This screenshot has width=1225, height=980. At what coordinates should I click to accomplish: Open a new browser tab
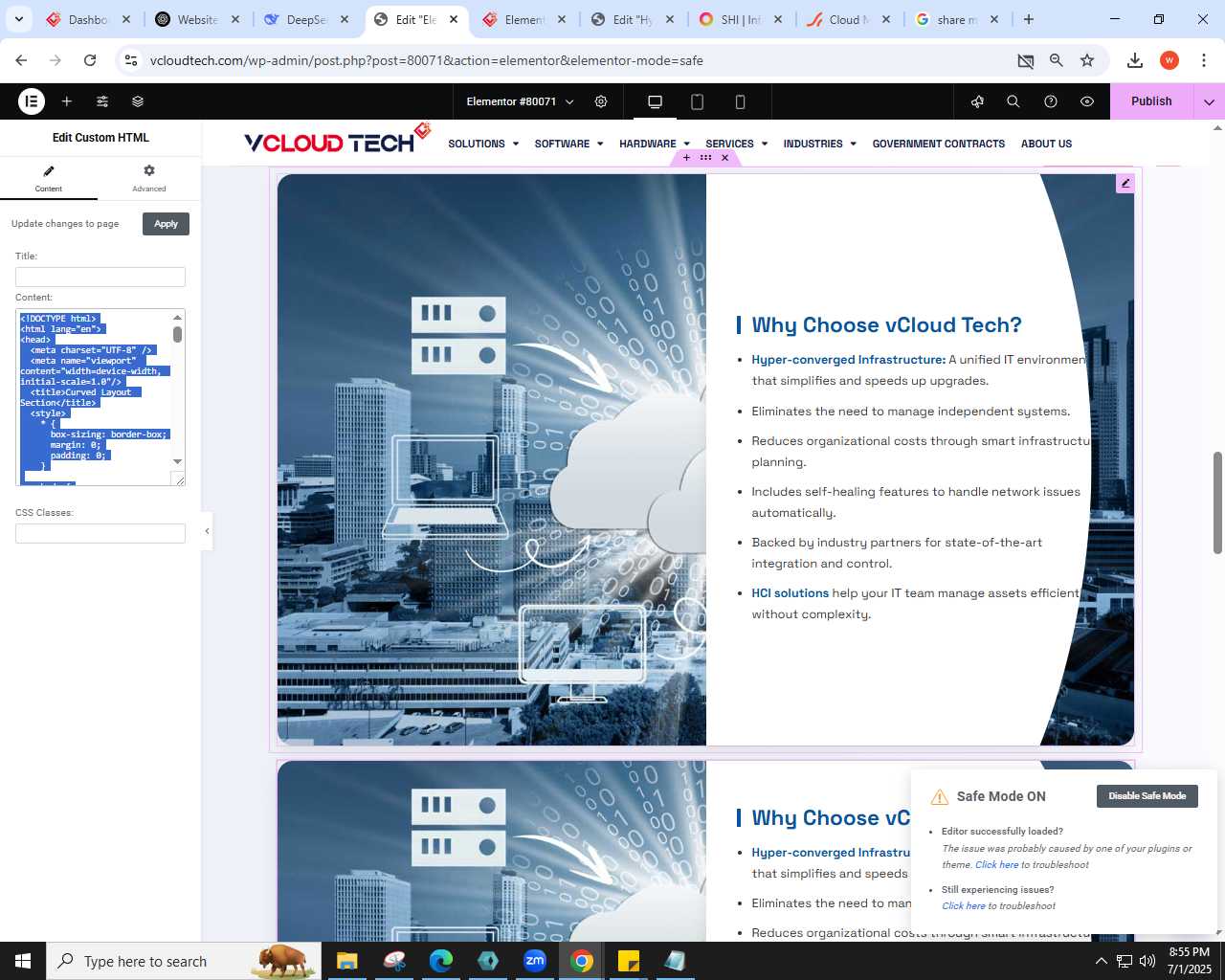pos(1029,19)
